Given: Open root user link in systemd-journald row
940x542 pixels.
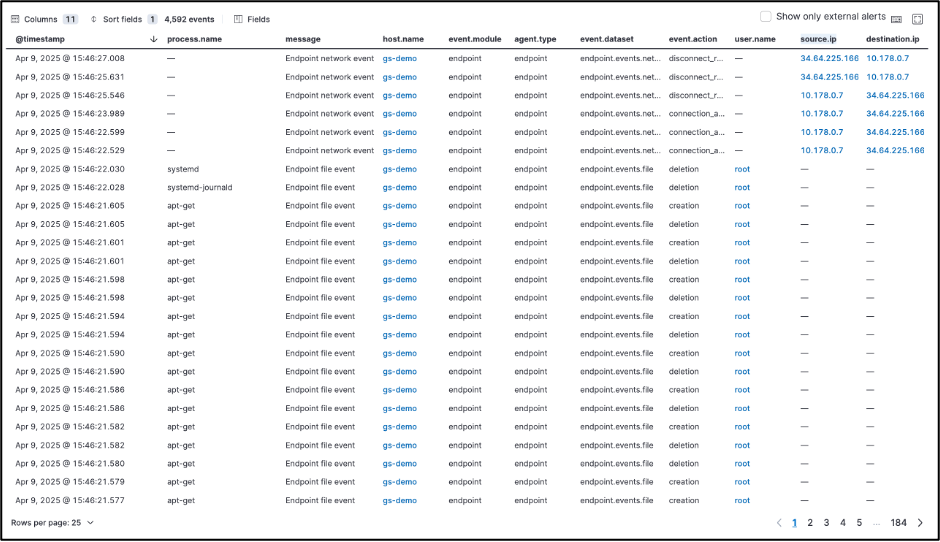Looking at the screenshot, I should [742, 188].
